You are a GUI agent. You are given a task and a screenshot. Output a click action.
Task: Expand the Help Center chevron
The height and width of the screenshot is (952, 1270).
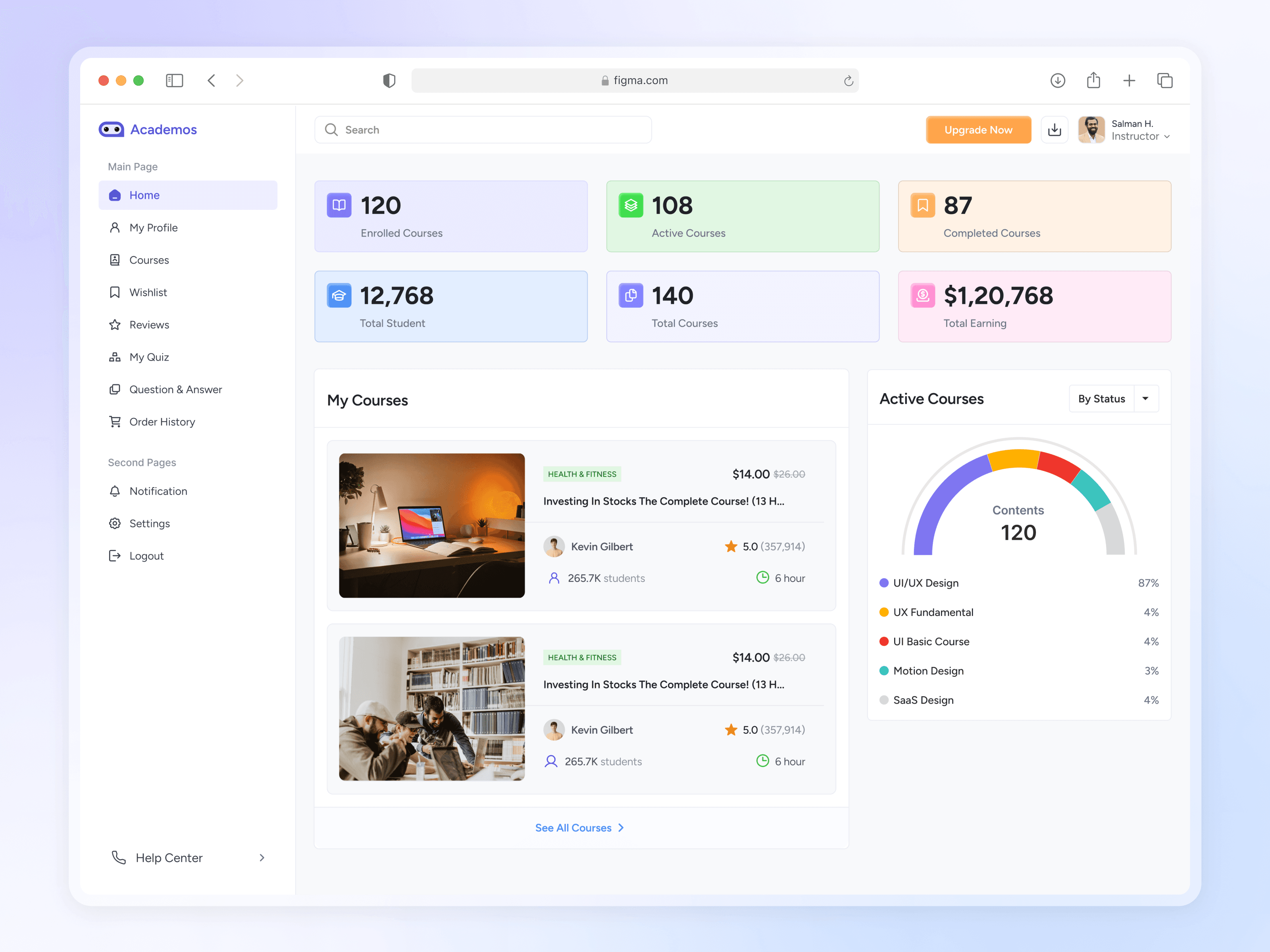pos(262,857)
